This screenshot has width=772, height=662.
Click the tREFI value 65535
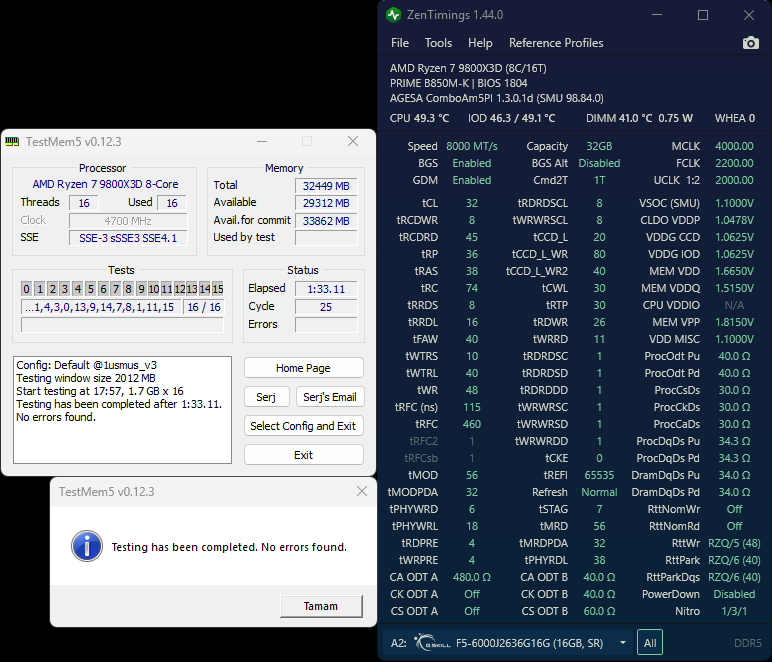point(599,475)
